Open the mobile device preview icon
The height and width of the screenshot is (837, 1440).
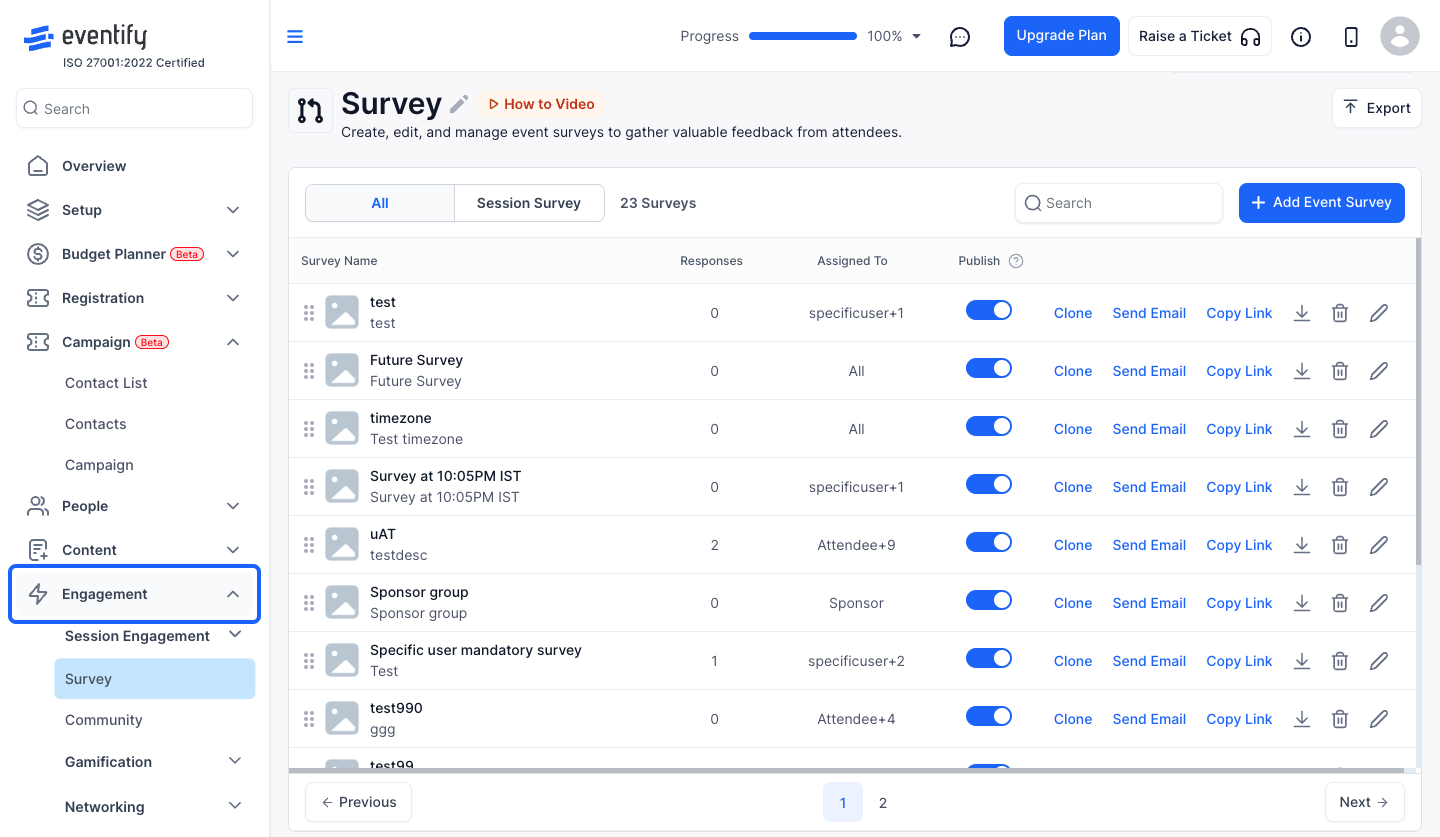pos(1351,37)
